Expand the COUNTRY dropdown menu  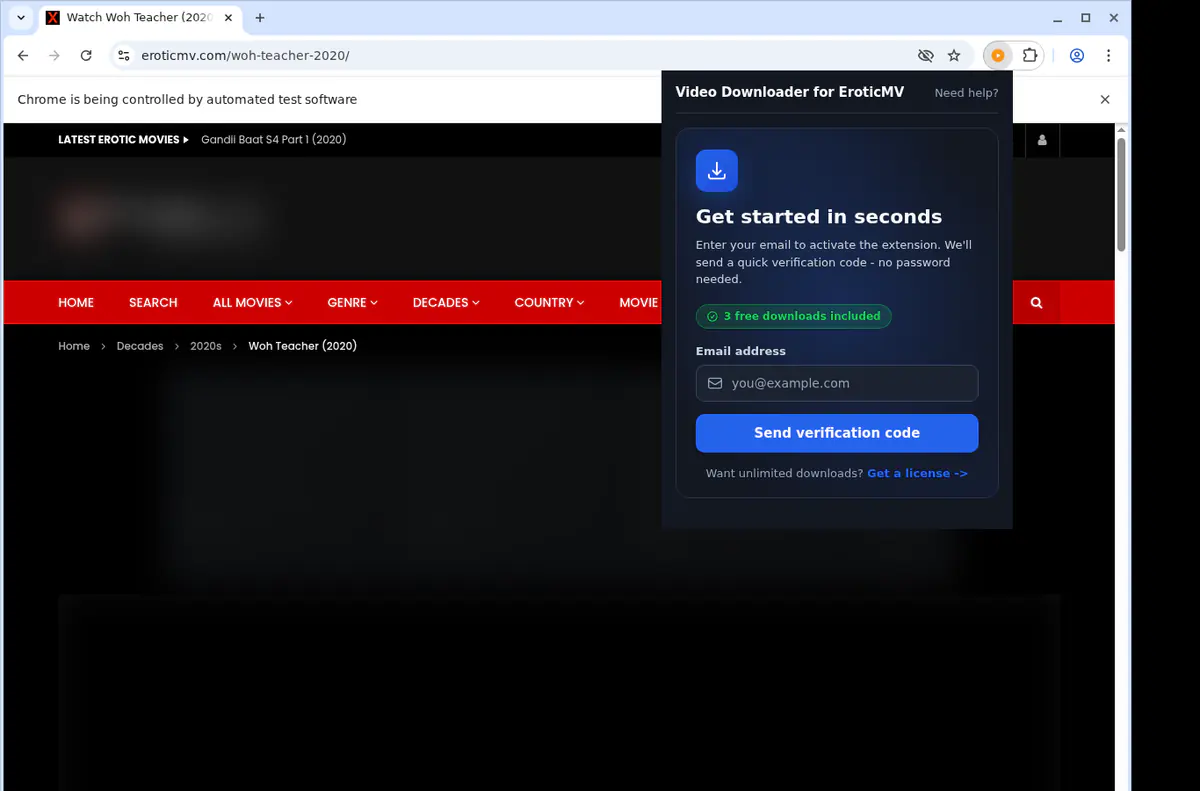tap(549, 302)
